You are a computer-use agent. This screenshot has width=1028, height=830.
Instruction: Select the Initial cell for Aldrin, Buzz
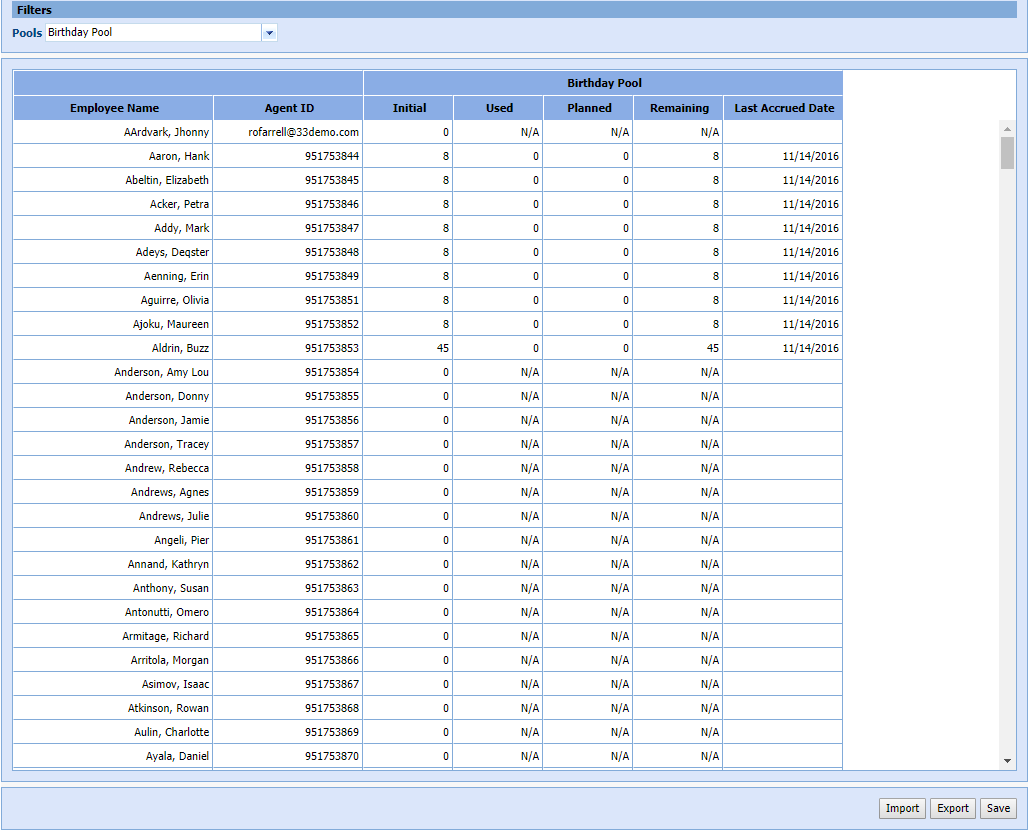409,348
